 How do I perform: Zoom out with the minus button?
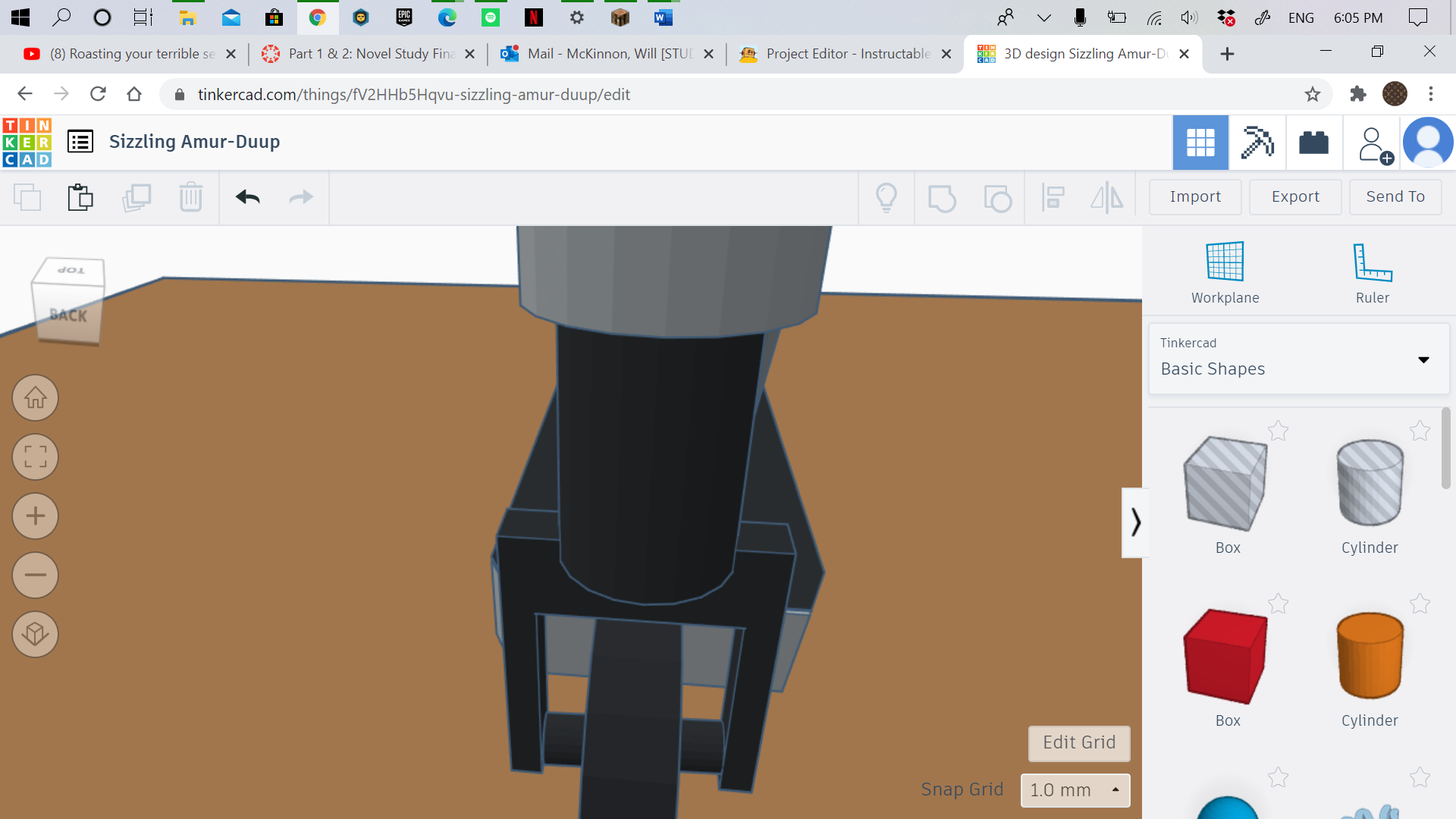pyautogui.click(x=36, y=575)
